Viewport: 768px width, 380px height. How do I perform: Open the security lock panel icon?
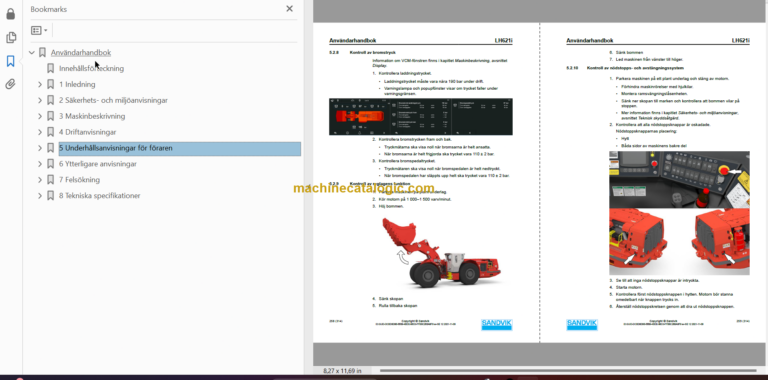pyautogui.click(x=10, y=14)
